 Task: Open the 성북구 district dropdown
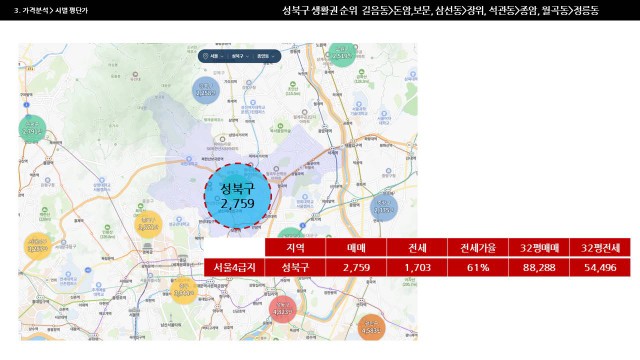tap(240, 56)
